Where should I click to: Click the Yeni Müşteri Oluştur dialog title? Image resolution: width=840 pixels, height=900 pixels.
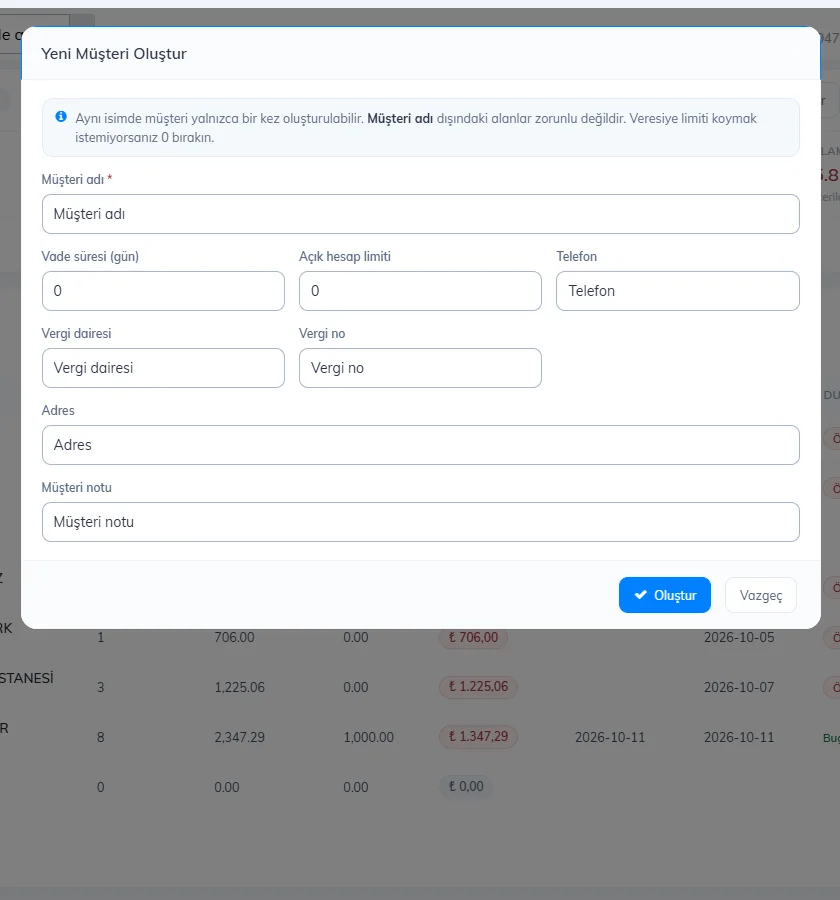114,53
